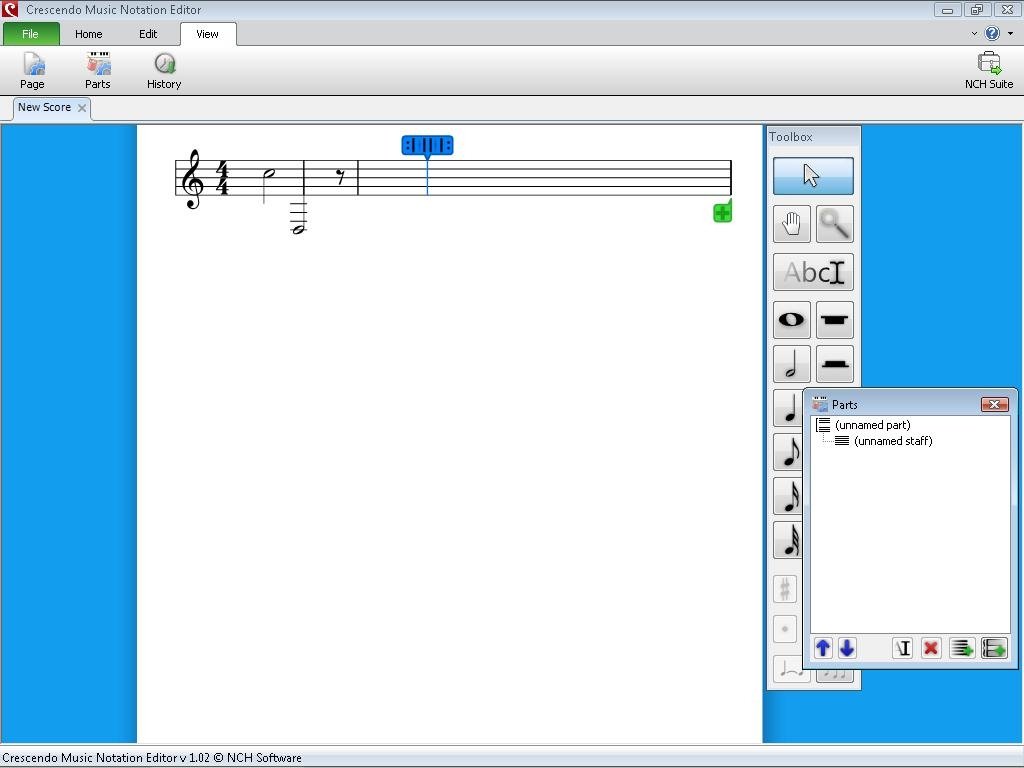Switch to the Home tab
1024x768 pixels.
[x=88, y=34]
